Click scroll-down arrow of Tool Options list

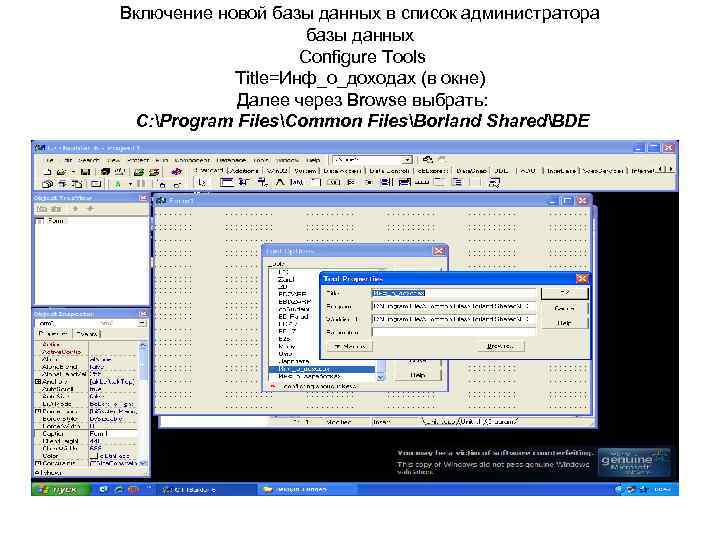(x=380, y=377)
